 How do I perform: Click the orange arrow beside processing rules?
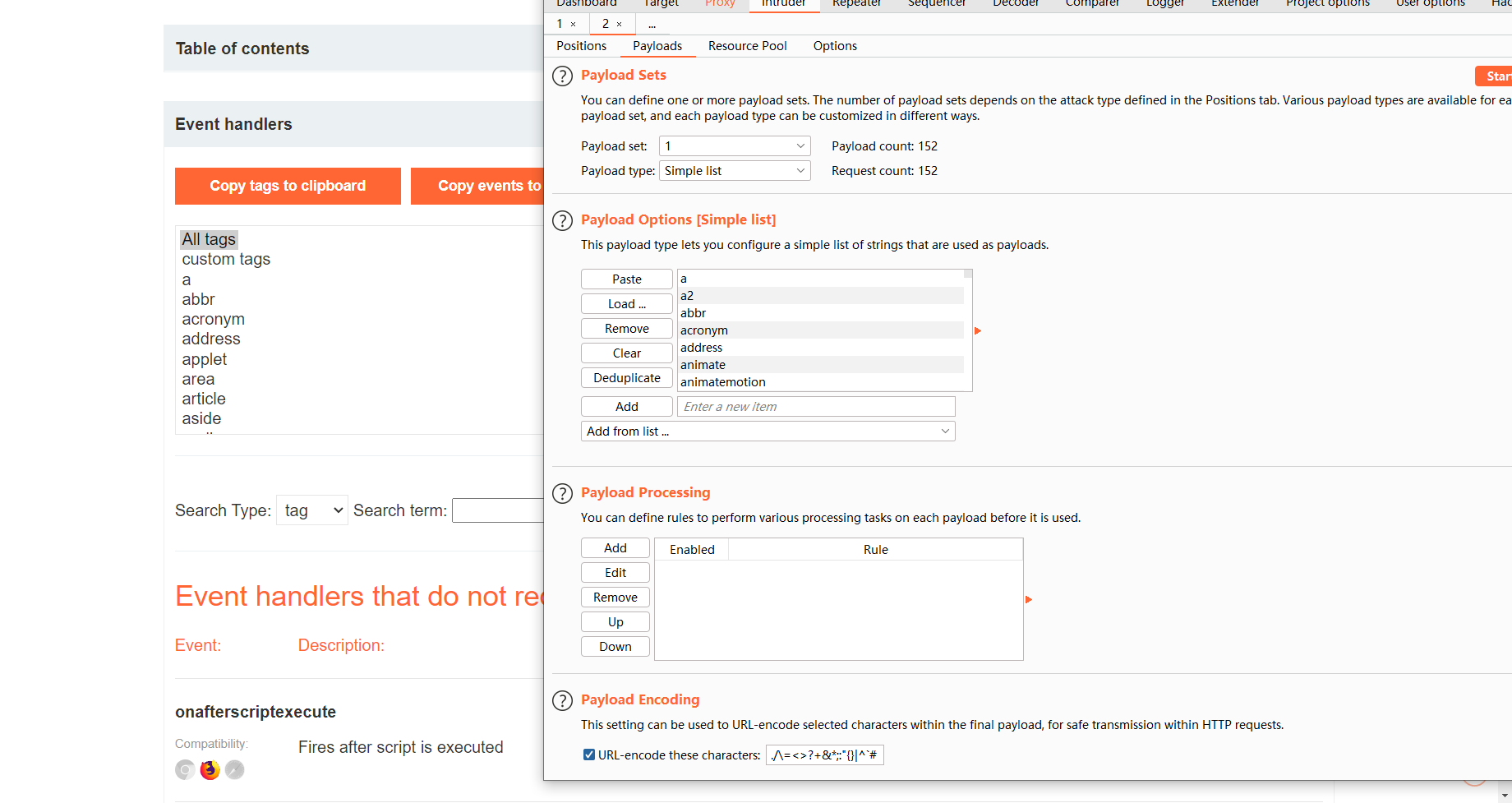pyautogui.click(x=1029, y=599)
